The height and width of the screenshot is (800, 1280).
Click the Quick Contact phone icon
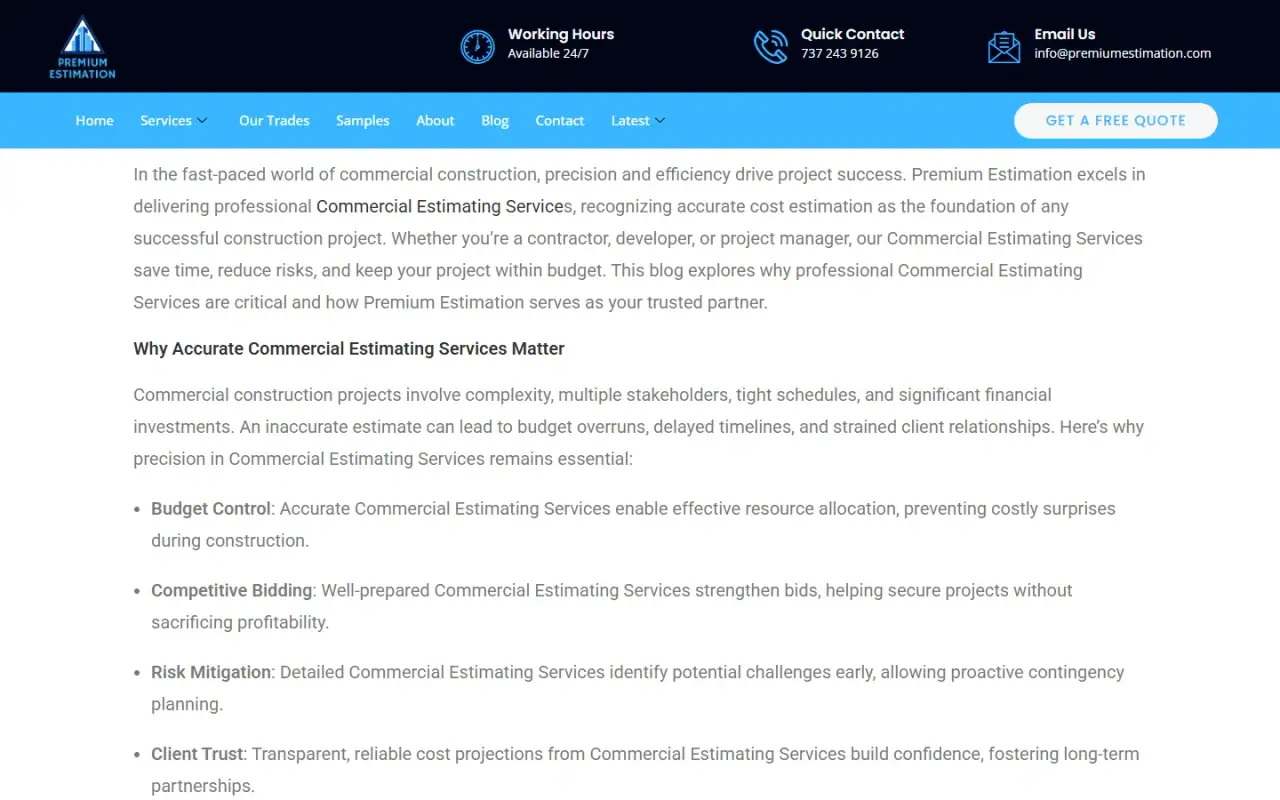tap(770, 46)
